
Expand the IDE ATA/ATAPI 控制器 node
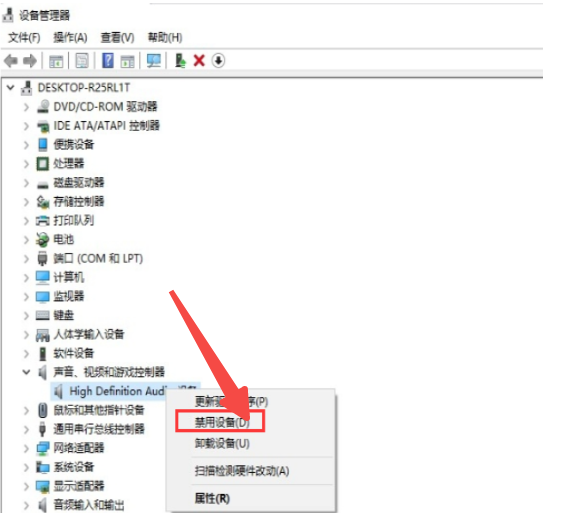click(26, 126)
